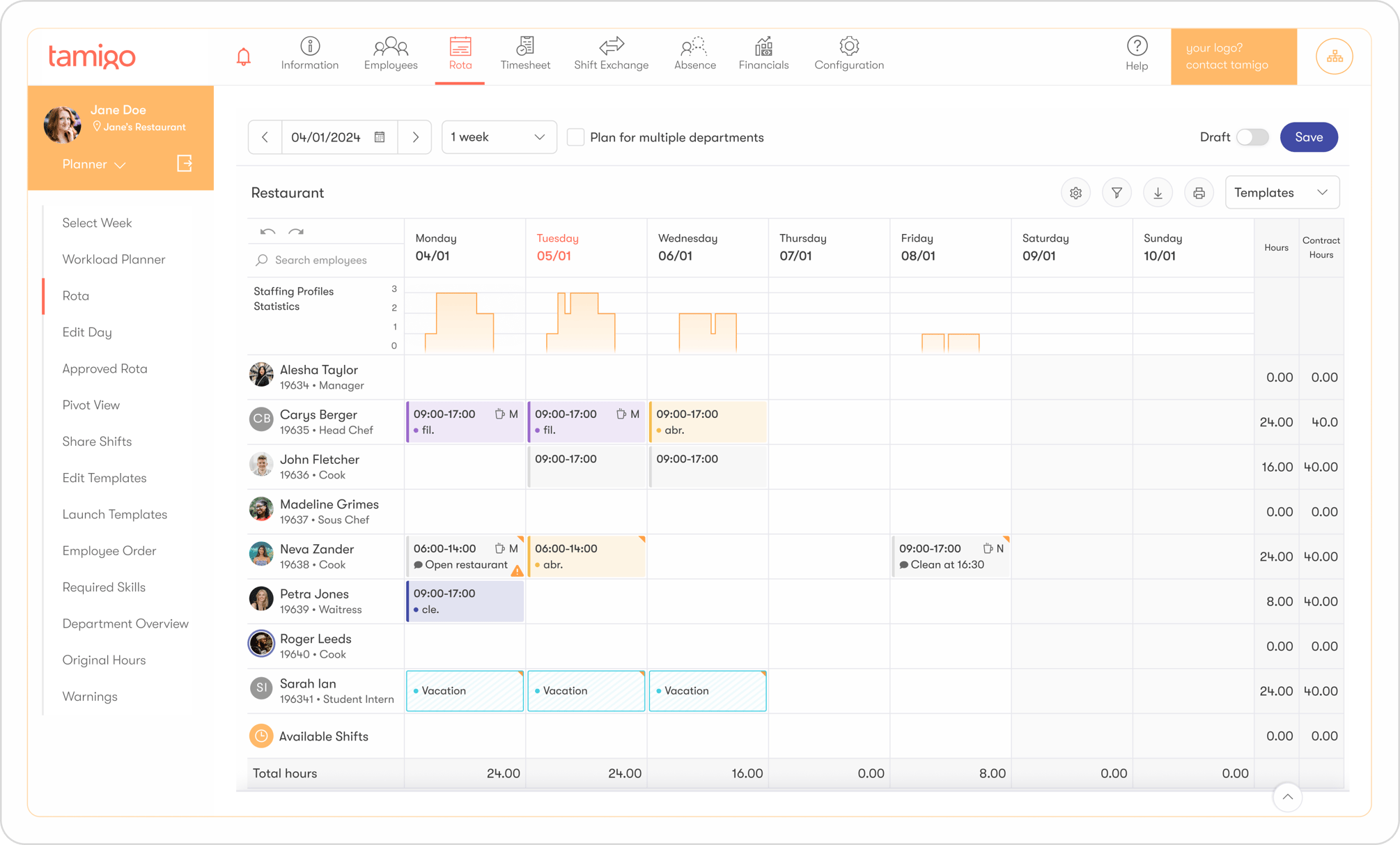Click the print rota icon

(1199, 192)
